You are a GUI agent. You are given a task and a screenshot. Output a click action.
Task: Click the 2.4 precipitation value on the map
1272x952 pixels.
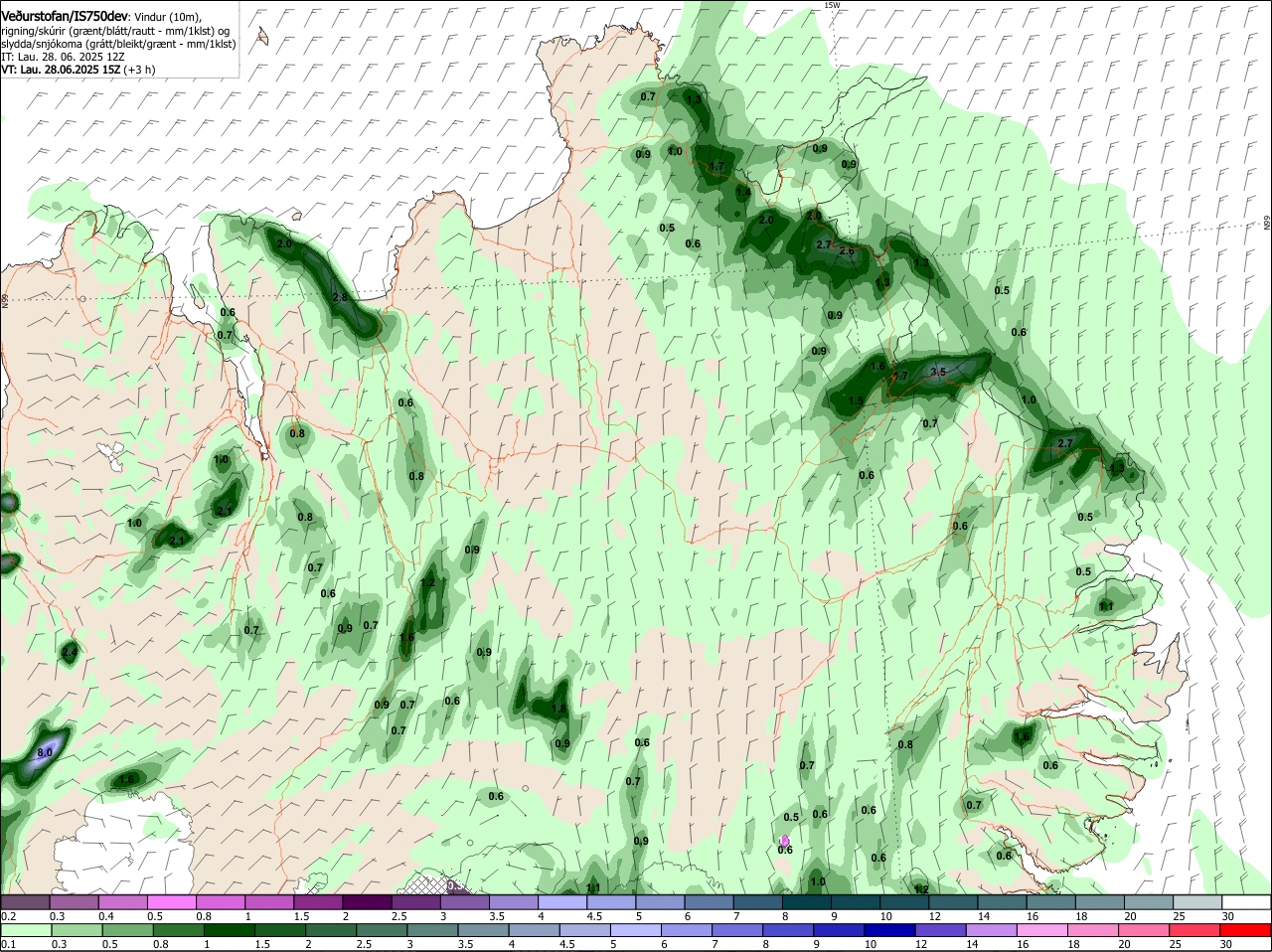tap(69, 653)
